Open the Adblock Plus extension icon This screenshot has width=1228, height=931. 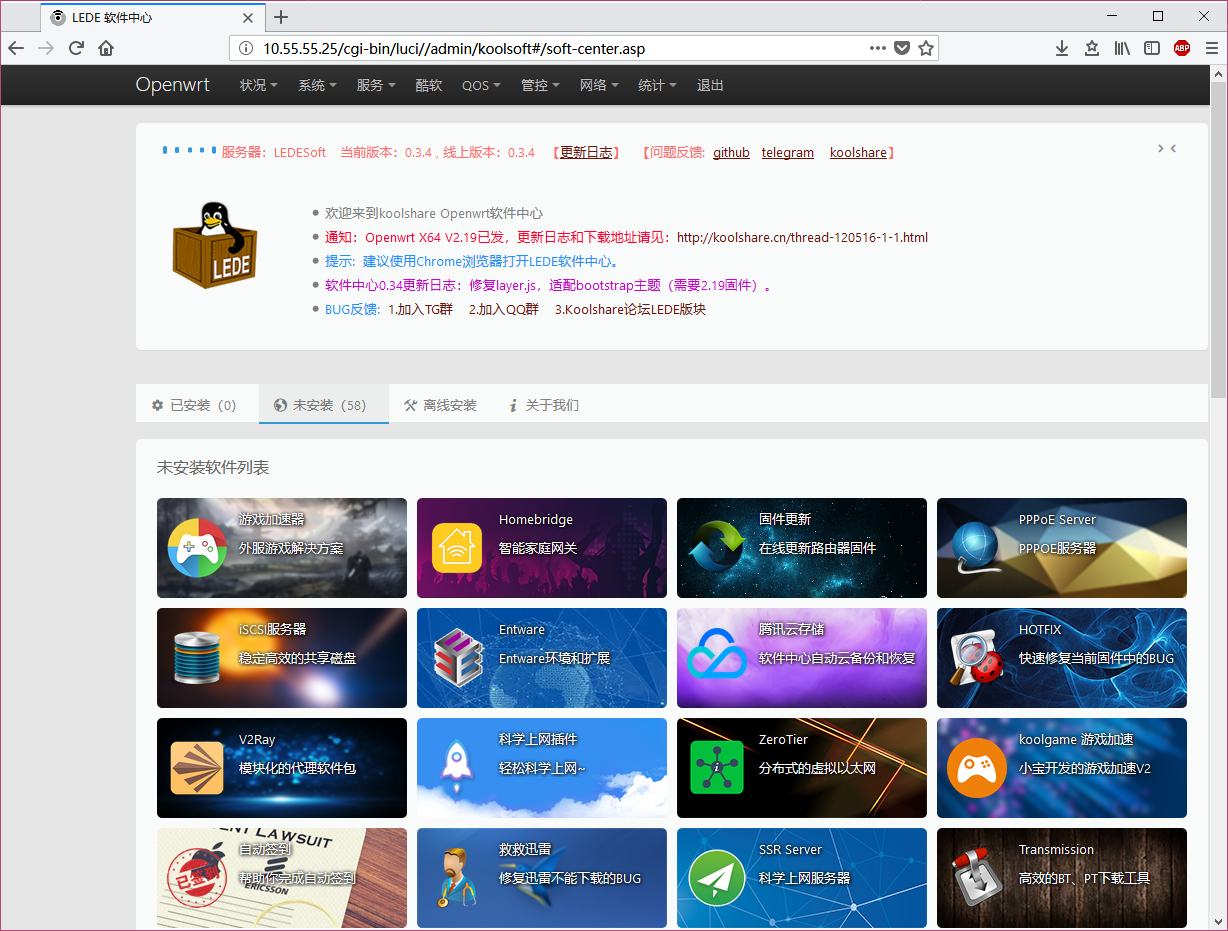[x=1182, y=48]
